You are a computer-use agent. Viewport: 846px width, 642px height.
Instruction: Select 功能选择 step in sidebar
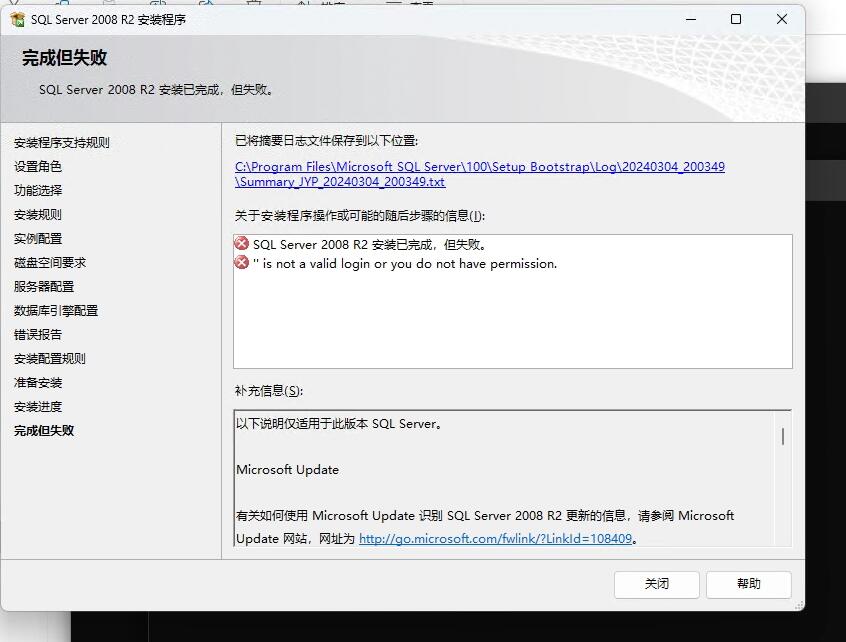(38, 191)
